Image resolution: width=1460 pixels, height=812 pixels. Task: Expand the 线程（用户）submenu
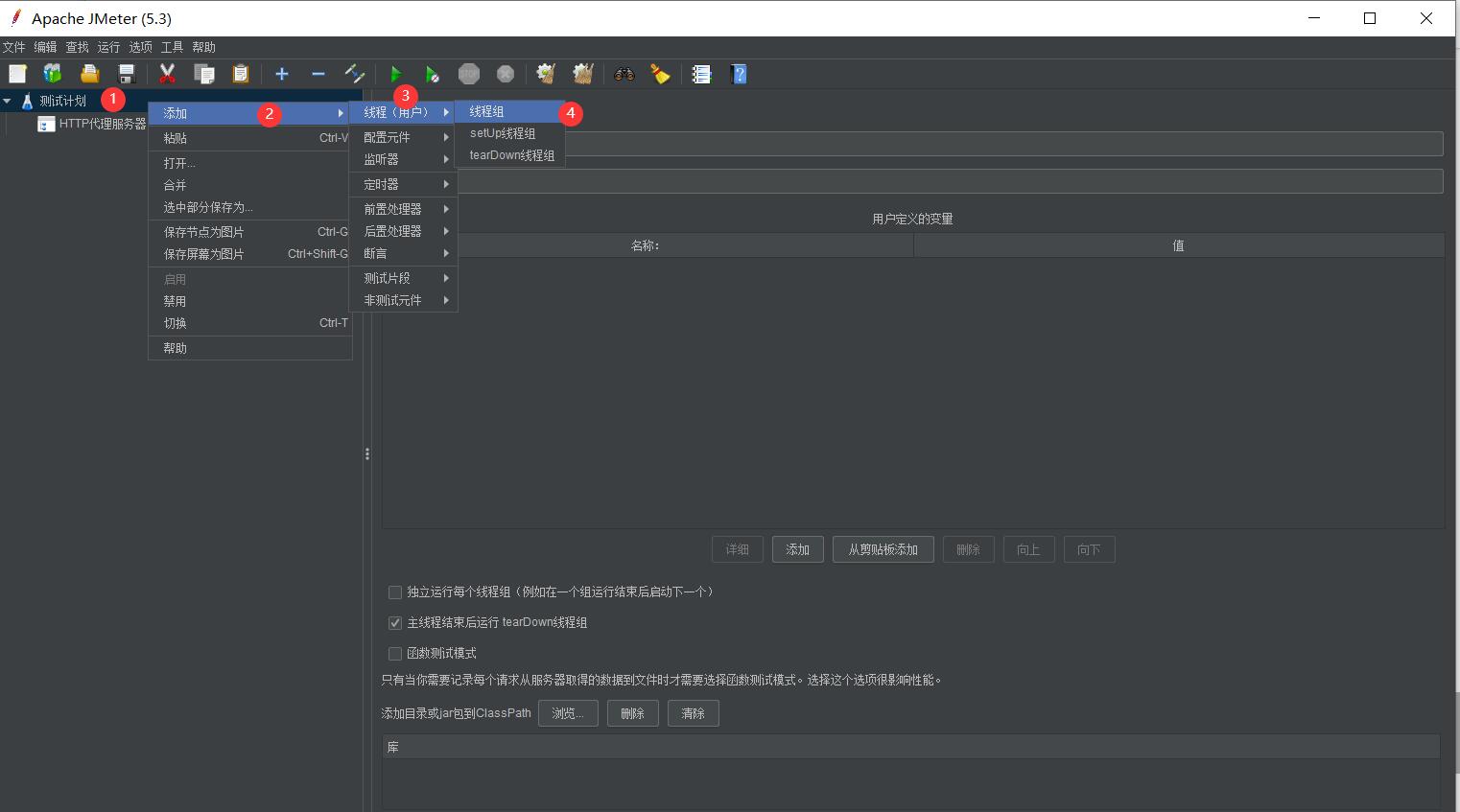(403, 112)
